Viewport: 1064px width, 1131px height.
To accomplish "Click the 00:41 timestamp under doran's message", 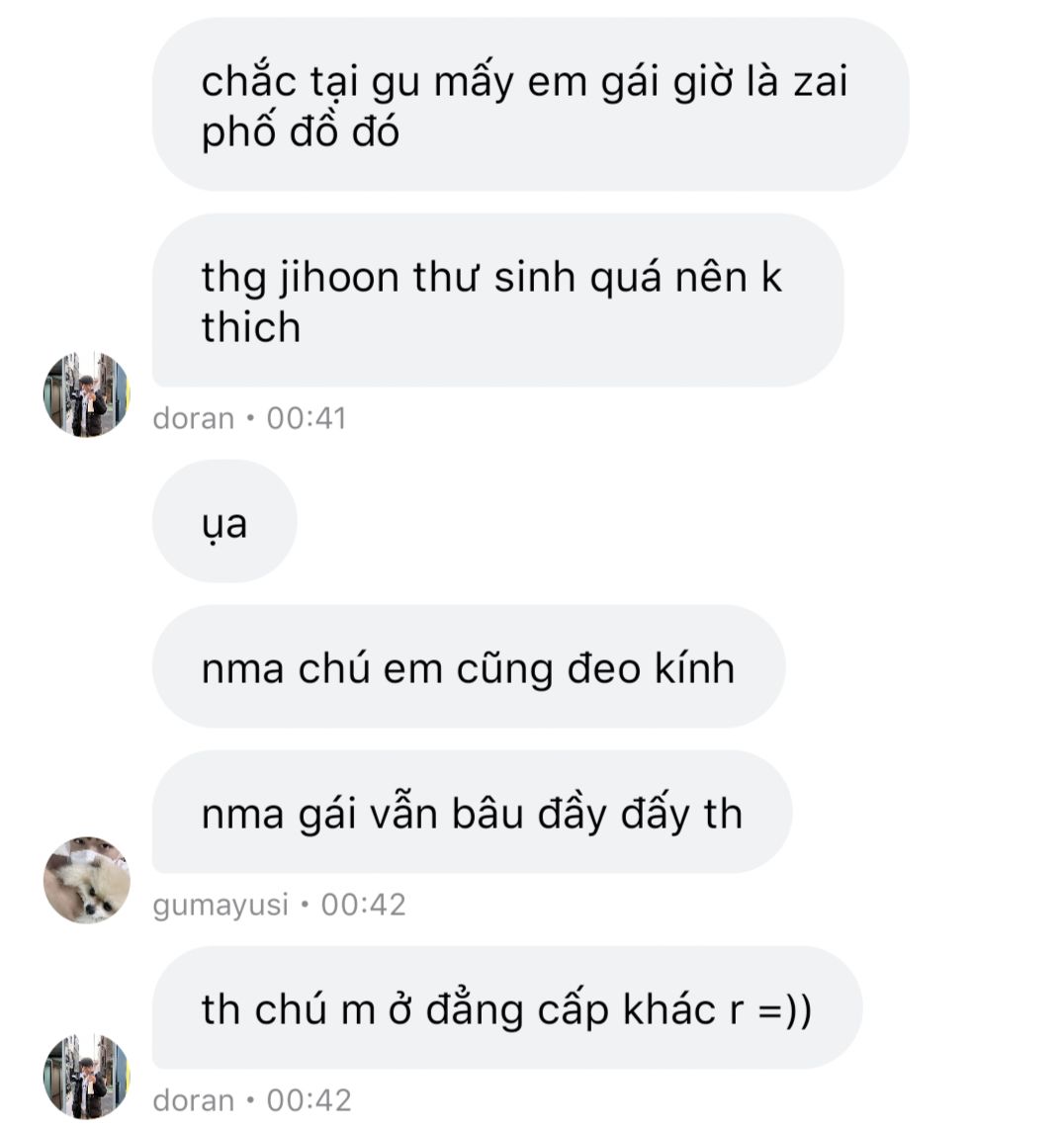I will (x=307, y=418).
